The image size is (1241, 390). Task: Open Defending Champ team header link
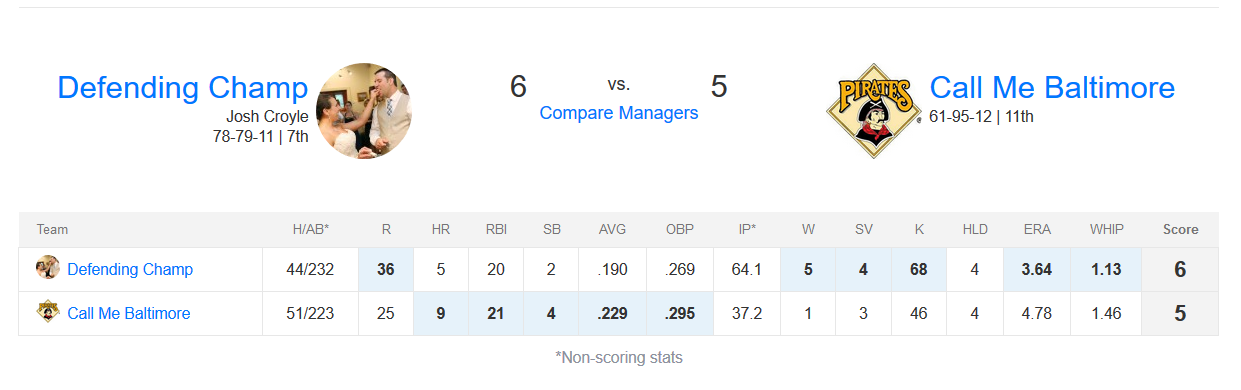click(x=183, y=87)
